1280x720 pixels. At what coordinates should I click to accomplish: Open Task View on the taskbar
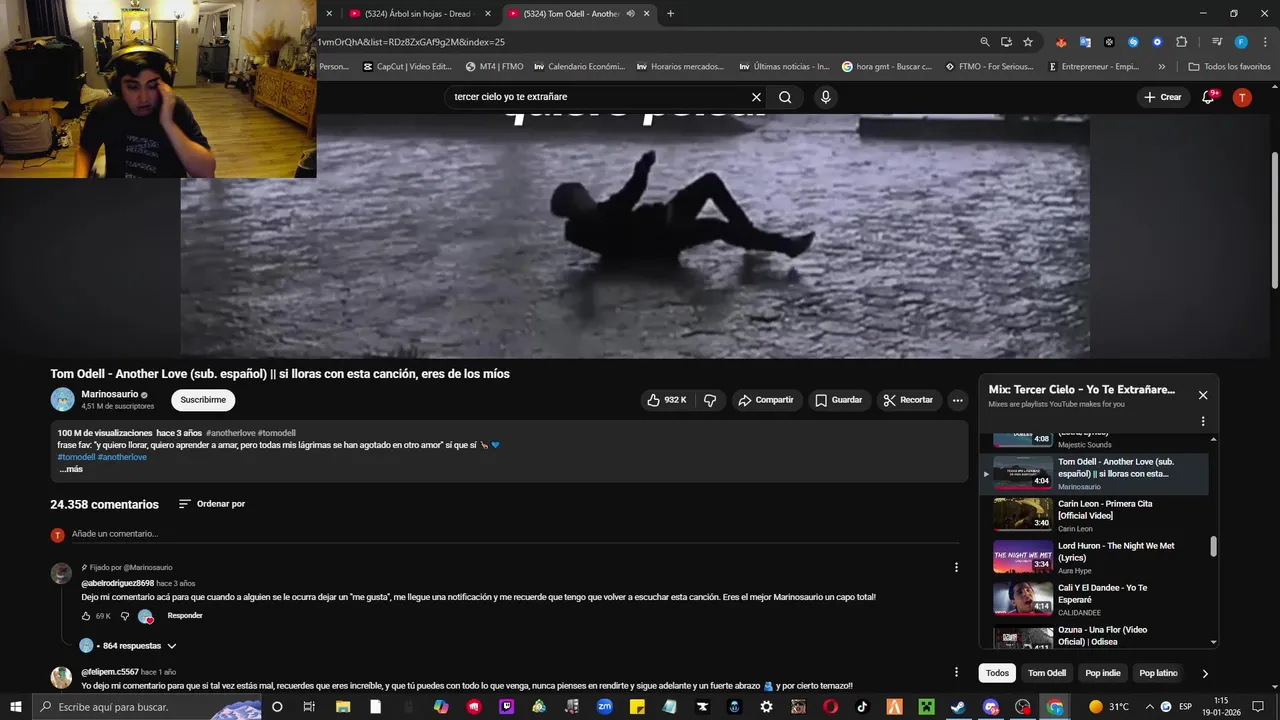coord(309,707)
